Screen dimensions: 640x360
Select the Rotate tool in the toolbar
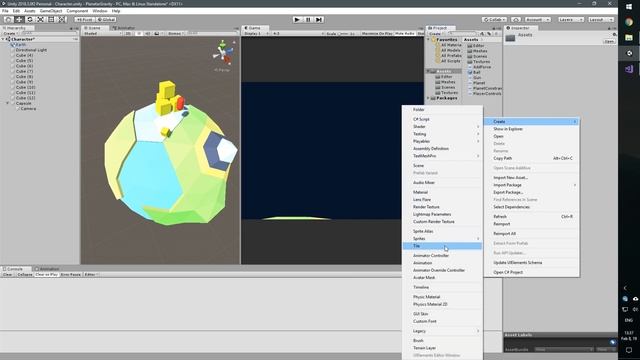click(29, 20)
